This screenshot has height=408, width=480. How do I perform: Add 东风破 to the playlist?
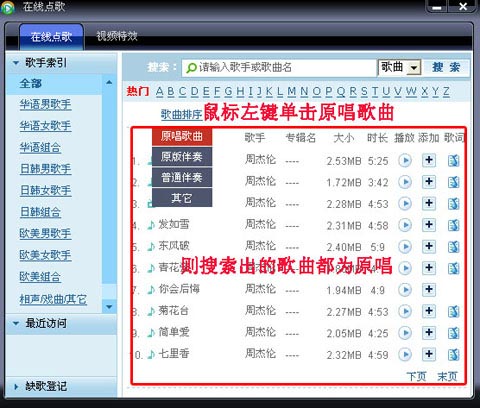(x=429, y=247)
